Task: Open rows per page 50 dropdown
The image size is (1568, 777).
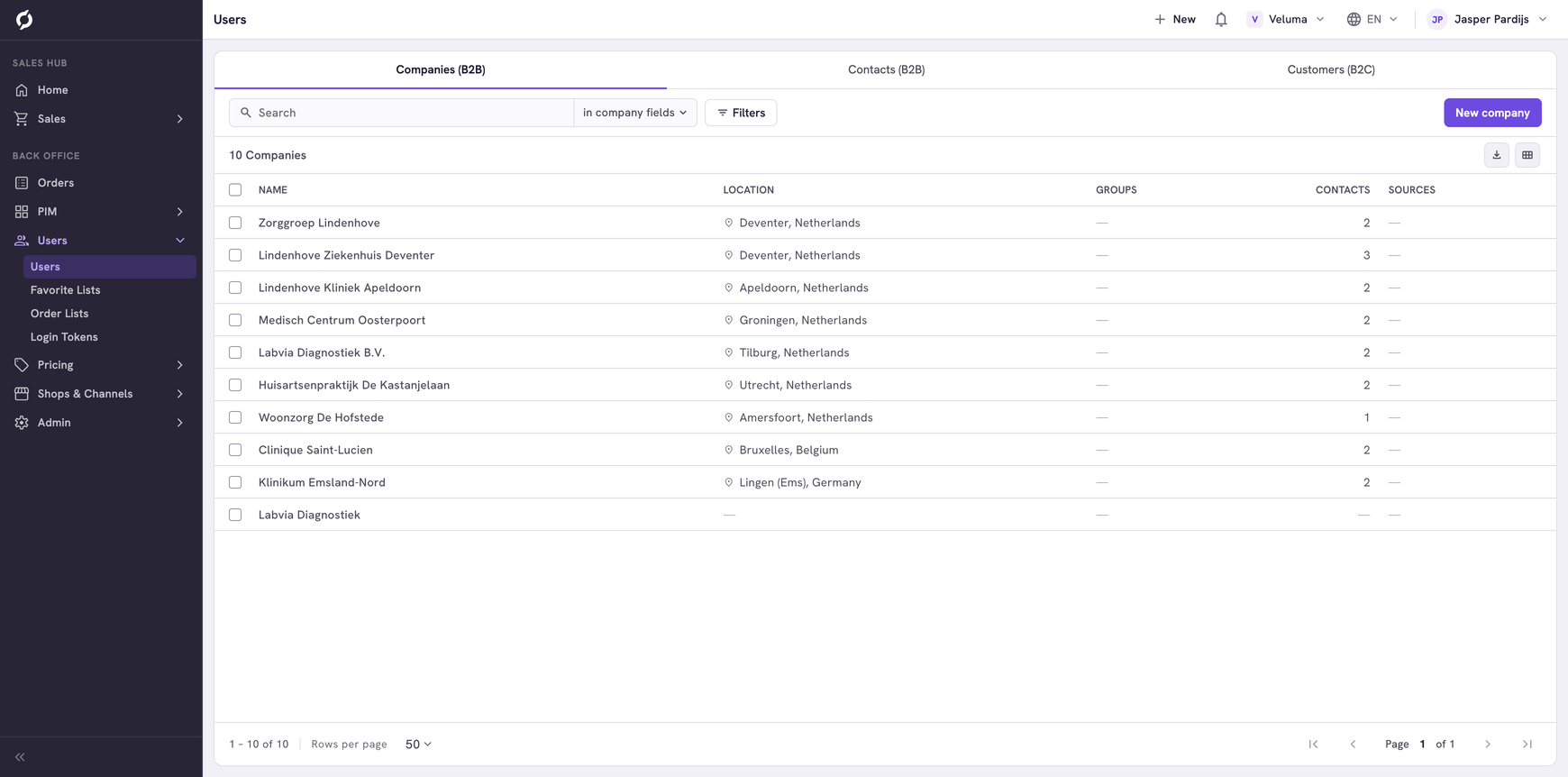Action: (418, 745)
